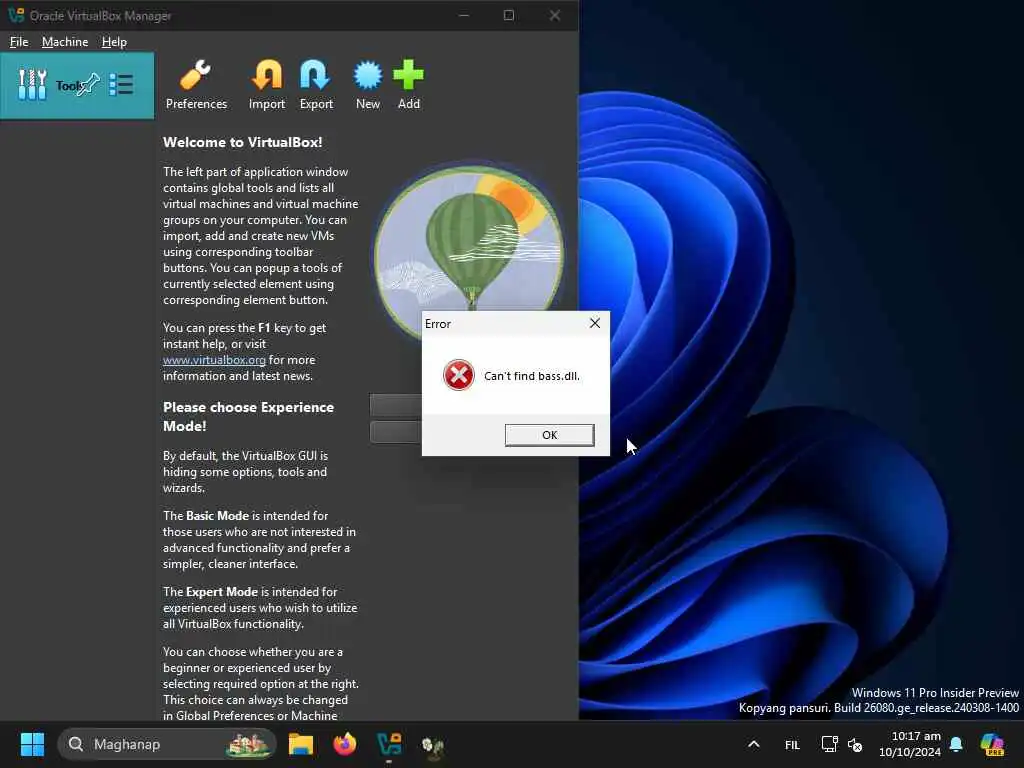The width and height of the screenshot is (1024, 768).
Task: Open the notification bell icon
Action: pos(956,744)
